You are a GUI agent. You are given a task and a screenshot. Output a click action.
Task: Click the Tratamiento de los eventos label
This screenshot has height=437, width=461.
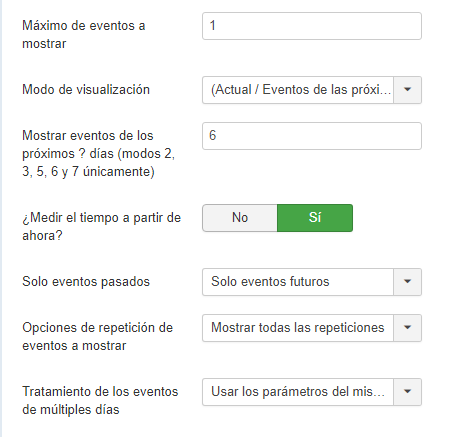(x=100, y=401)
